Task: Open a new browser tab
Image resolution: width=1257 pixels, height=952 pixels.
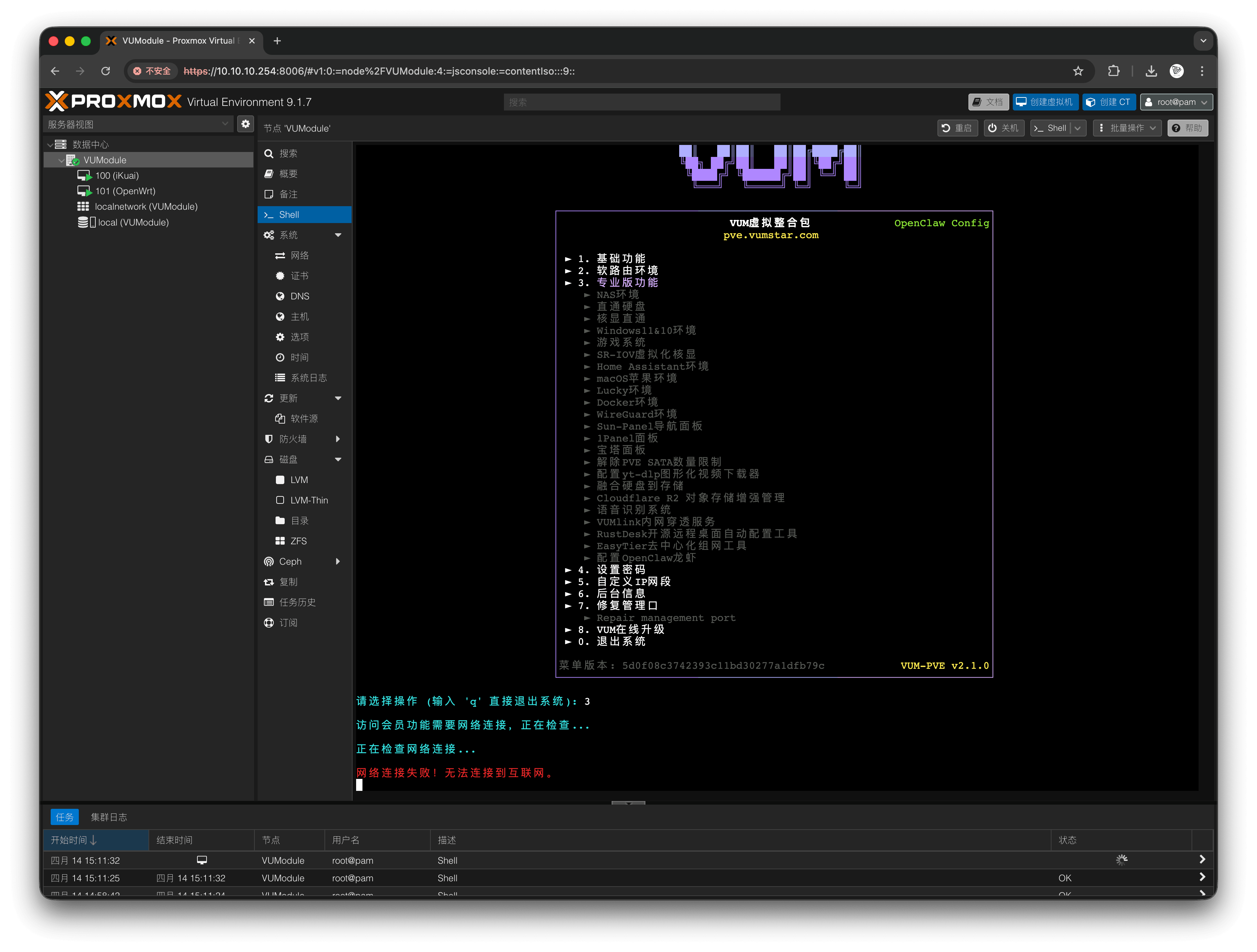Action: point(277,41)
